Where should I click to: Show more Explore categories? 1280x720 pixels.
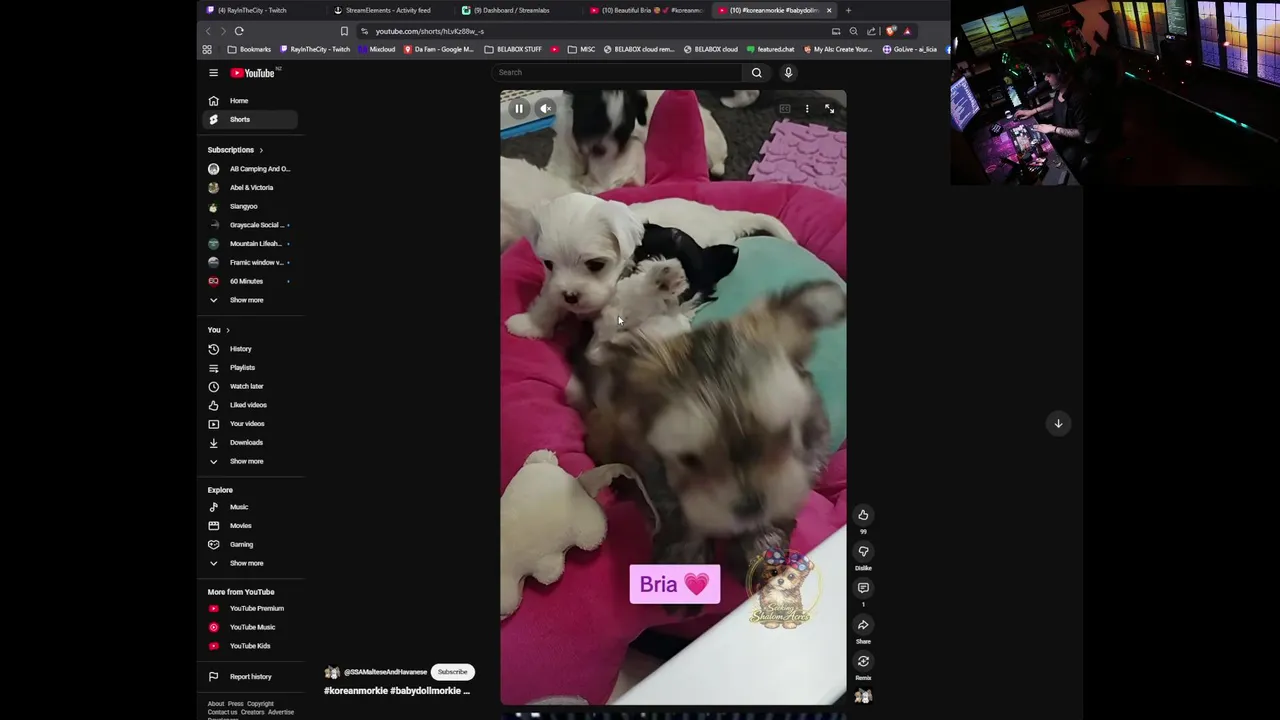coord(250,563)
